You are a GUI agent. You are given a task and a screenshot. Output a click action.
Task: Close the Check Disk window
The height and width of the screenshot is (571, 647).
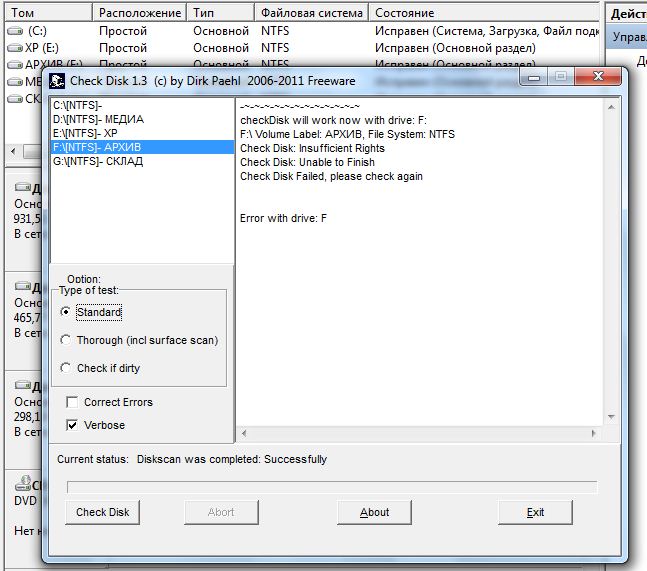click(x=598, y=78)
